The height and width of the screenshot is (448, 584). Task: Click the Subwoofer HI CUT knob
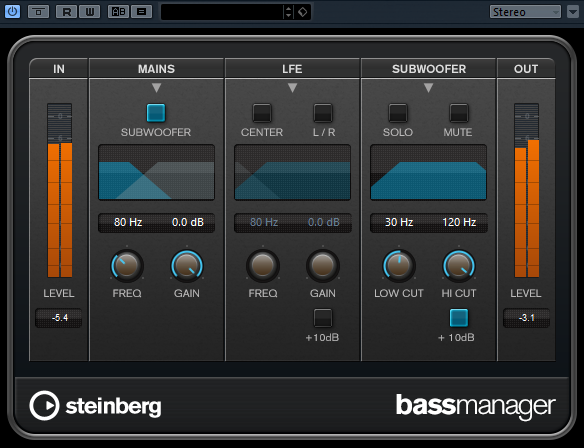[x=459, y=266]
